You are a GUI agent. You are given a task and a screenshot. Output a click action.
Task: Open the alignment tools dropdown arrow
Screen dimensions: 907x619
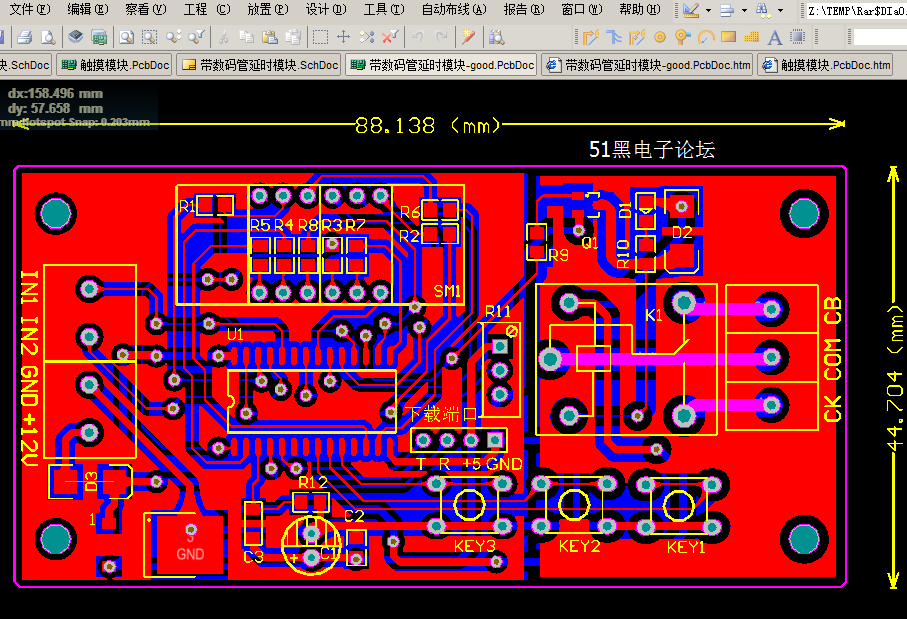tap(744, 10)
